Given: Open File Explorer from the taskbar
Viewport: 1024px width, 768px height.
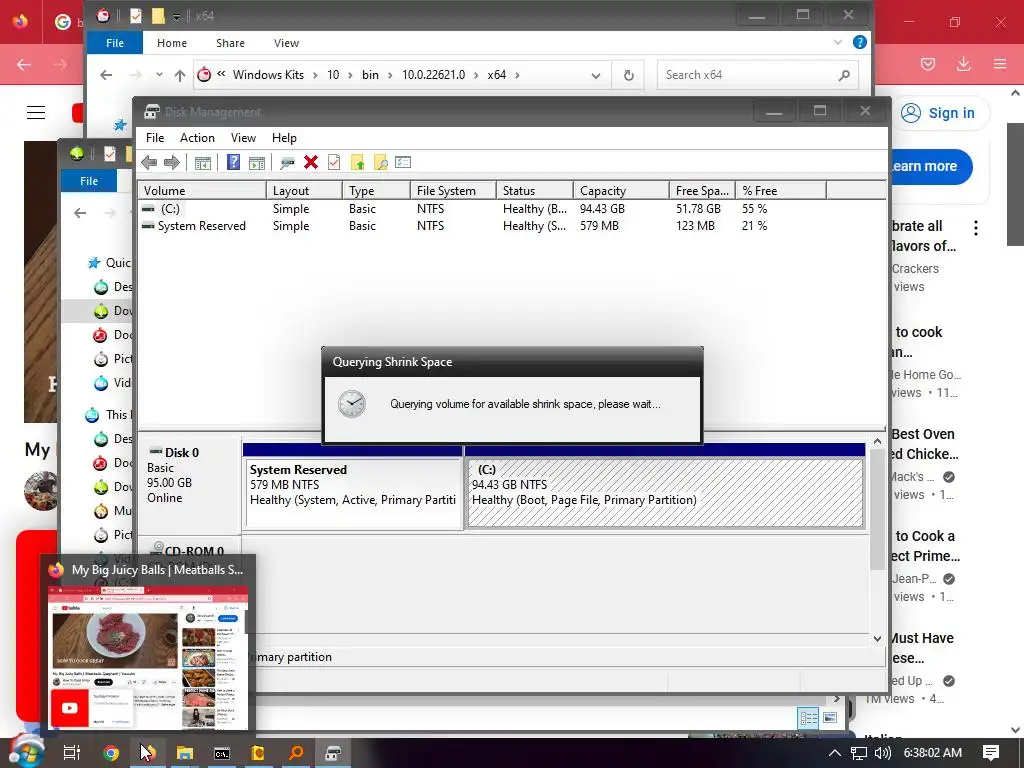Looking at the screenshot, I should [x=185, y=753].
